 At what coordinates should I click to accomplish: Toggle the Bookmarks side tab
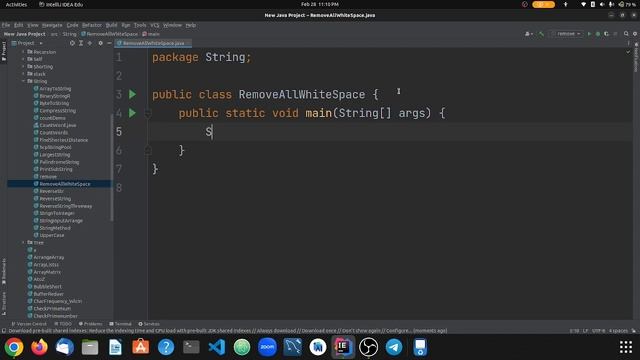click(x=4, y=271)
